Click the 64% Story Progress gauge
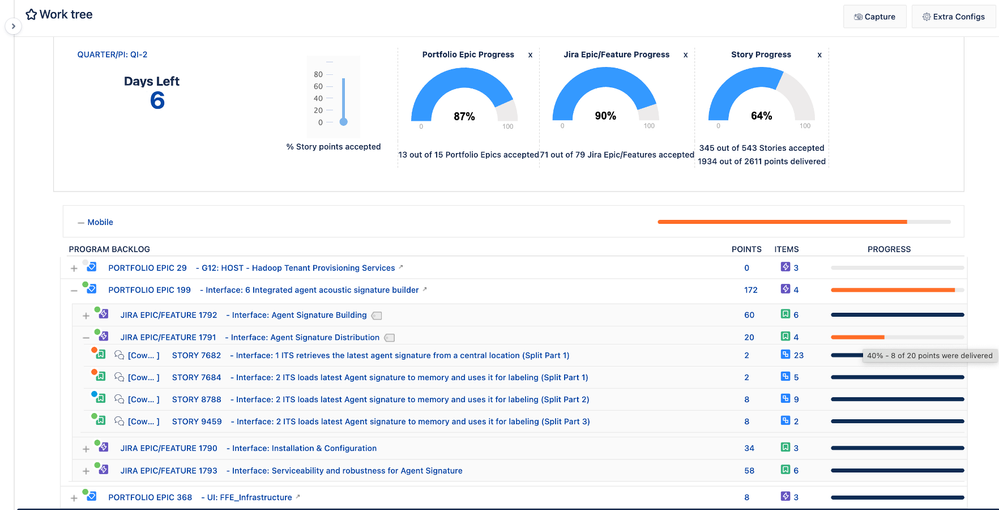The height and width of the screenshot is (510, 999). [761, 94]
